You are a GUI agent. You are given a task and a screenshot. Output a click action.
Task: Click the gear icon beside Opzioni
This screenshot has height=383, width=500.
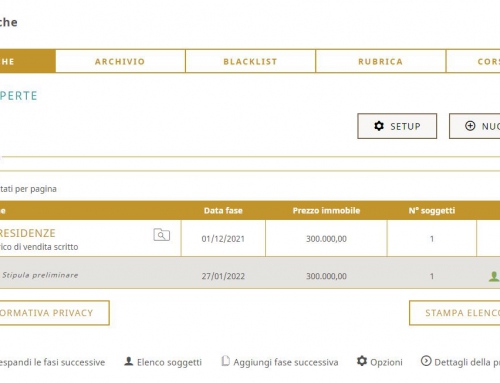[362, 361]
